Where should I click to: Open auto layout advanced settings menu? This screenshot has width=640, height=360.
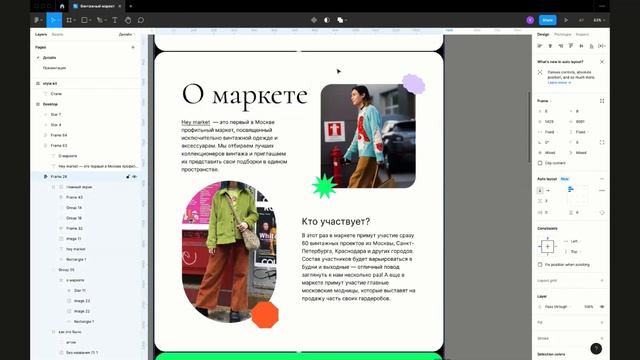[x=602, y=191]
